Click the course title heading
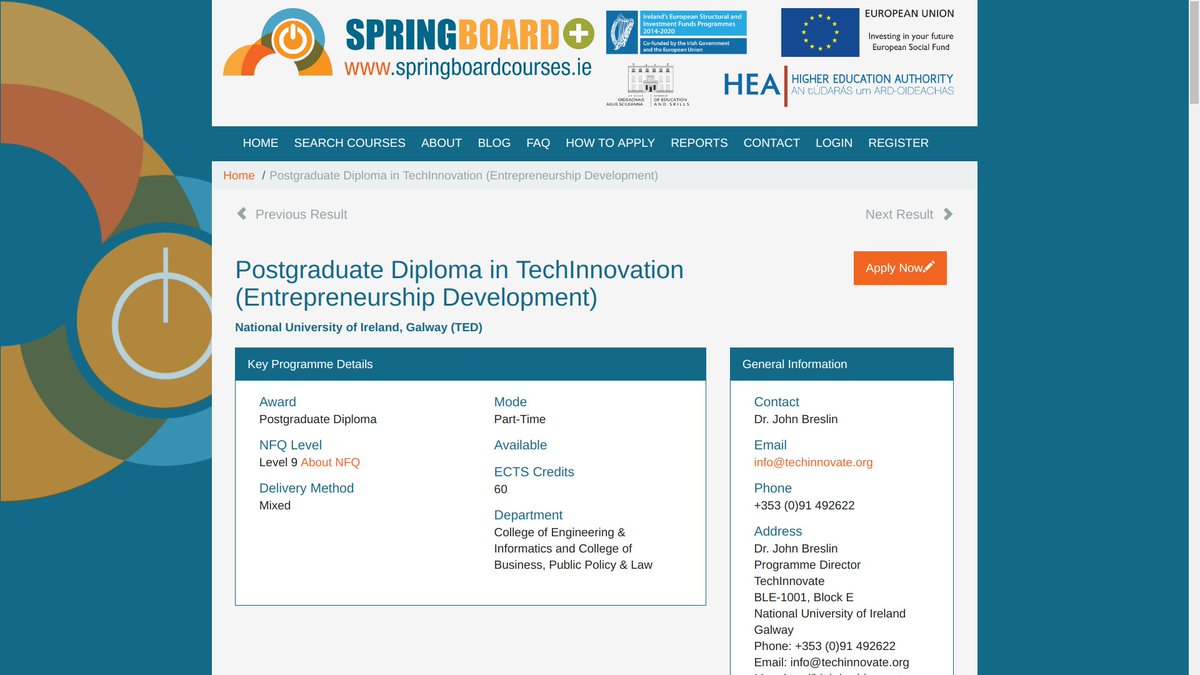Screen dimensions: 1200x675 [x=459, y=284]
